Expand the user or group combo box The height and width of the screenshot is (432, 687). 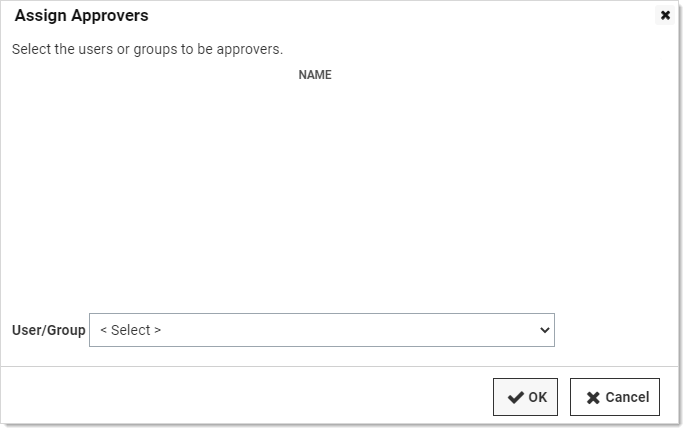[x=322, y=330]
